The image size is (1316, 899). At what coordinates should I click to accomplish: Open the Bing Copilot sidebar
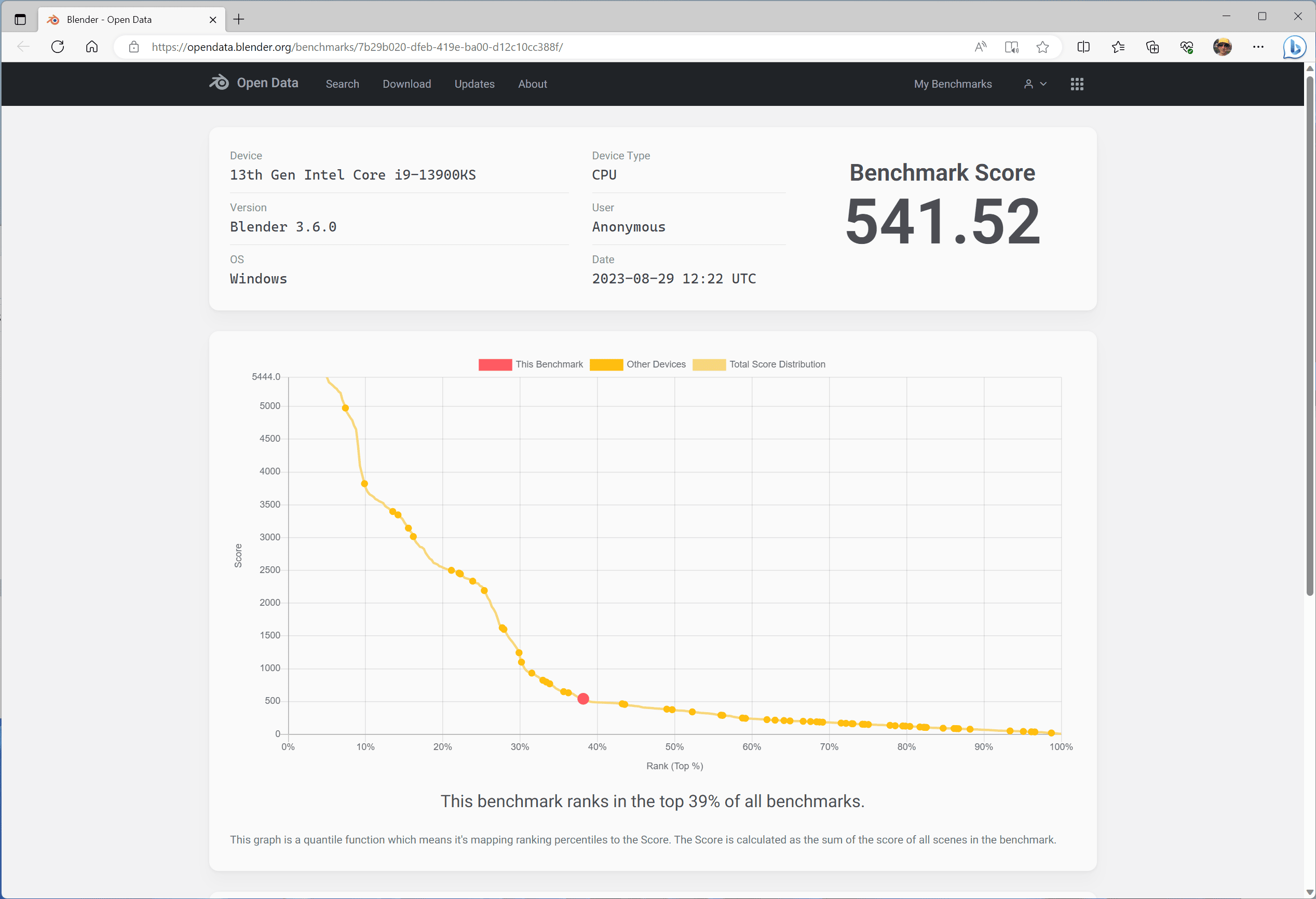[x=1294, y=47]
